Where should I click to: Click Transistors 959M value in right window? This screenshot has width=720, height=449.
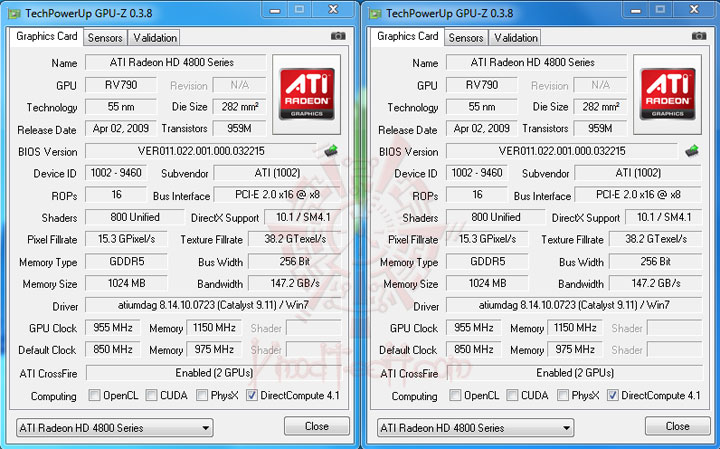tap(601, 129)
